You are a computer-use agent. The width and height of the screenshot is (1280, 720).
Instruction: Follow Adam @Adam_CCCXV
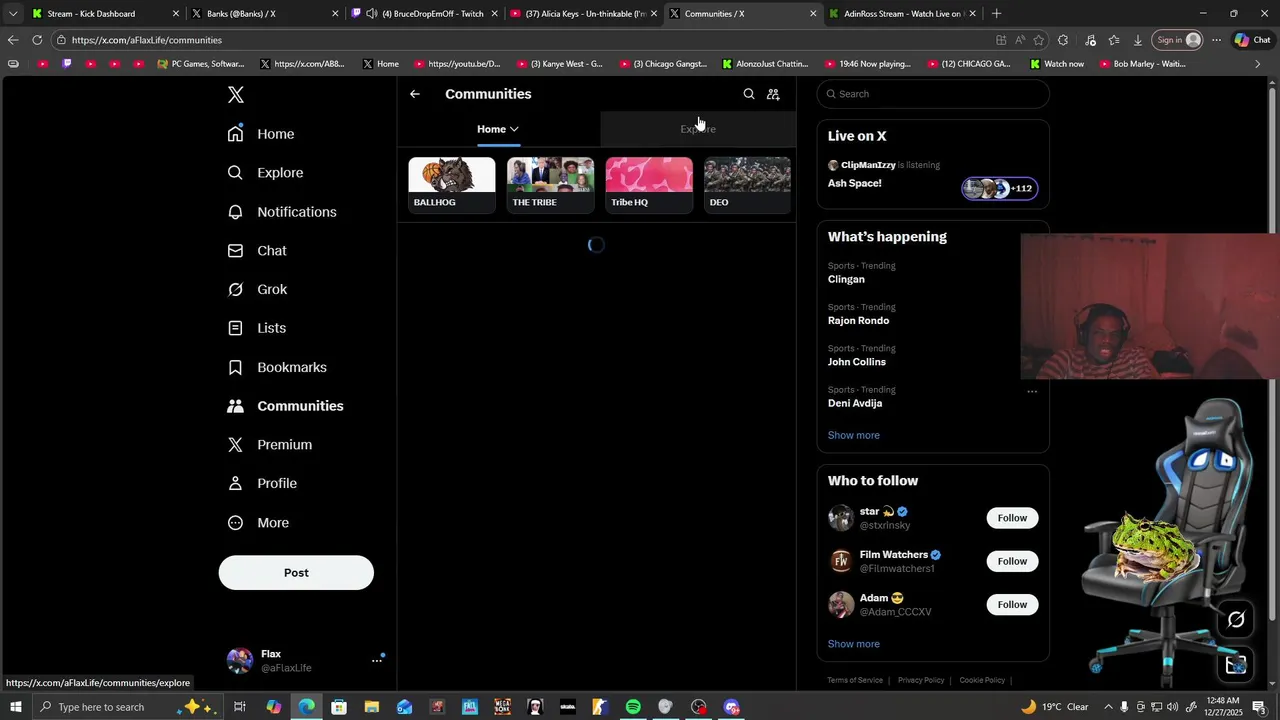coord(1012,604)
